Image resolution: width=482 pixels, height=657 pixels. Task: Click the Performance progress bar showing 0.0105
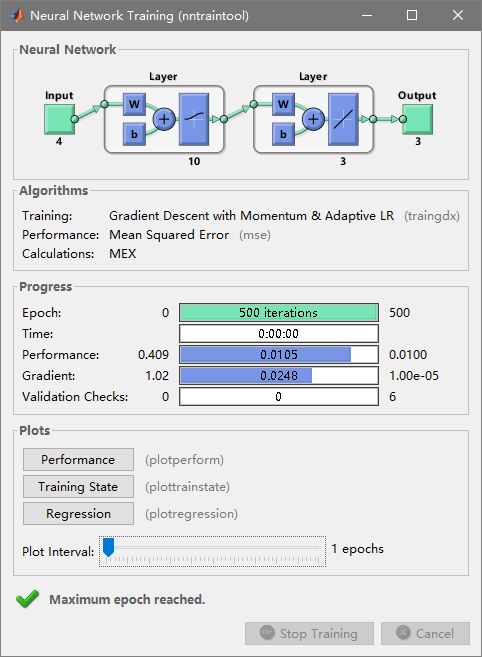(x=279, y=354)
